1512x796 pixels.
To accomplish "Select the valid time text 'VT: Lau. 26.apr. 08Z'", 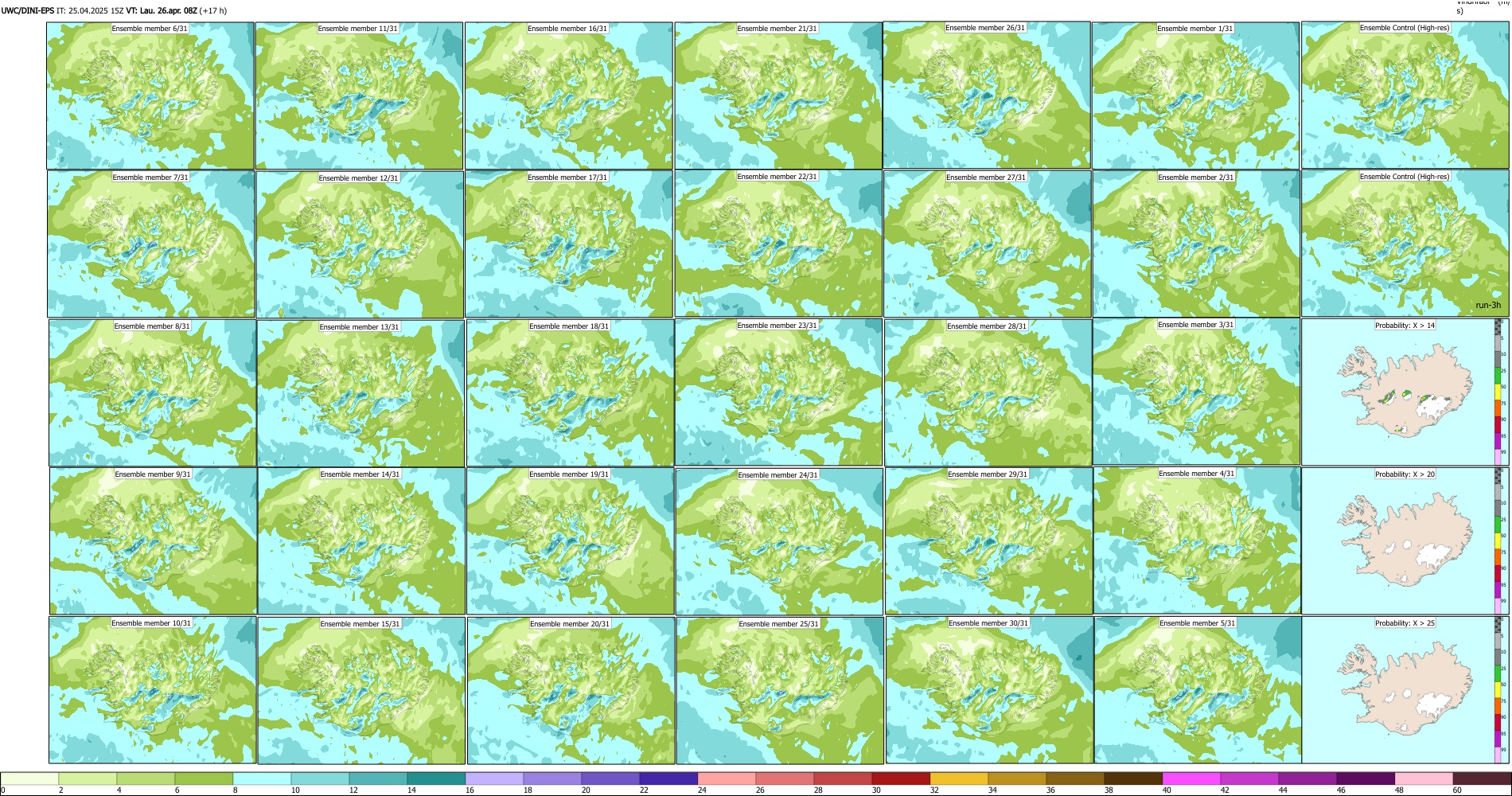I will pos(162,11).
